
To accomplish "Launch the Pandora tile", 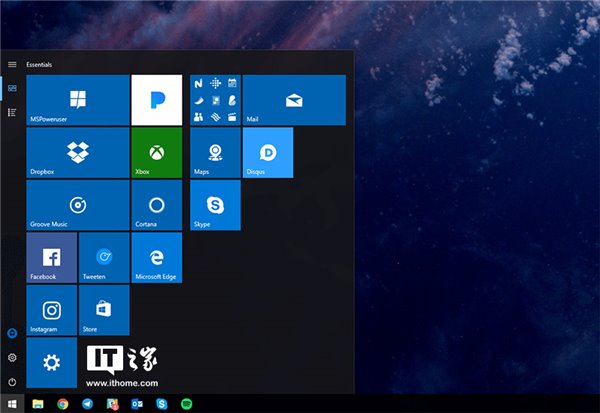I will pos(157,100).
